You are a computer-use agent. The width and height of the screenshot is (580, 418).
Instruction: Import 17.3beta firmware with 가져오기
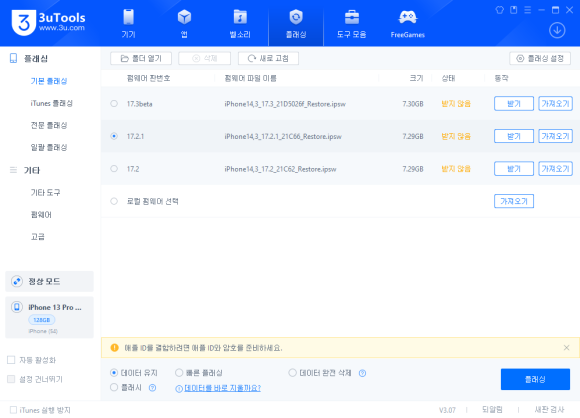(555, 104)
